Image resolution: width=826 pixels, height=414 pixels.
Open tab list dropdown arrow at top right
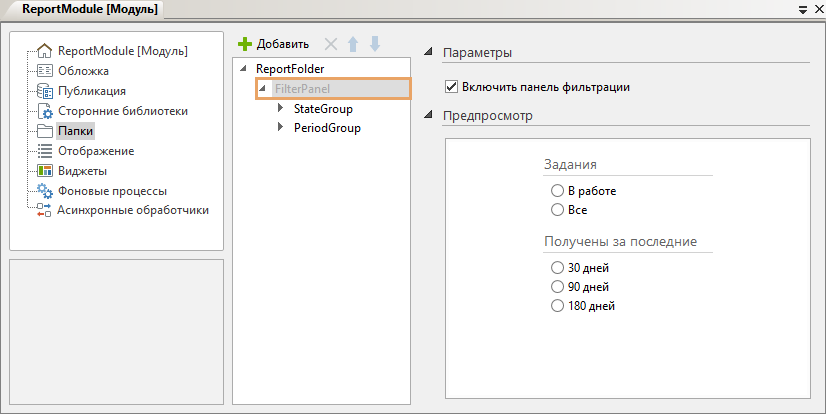803,9
